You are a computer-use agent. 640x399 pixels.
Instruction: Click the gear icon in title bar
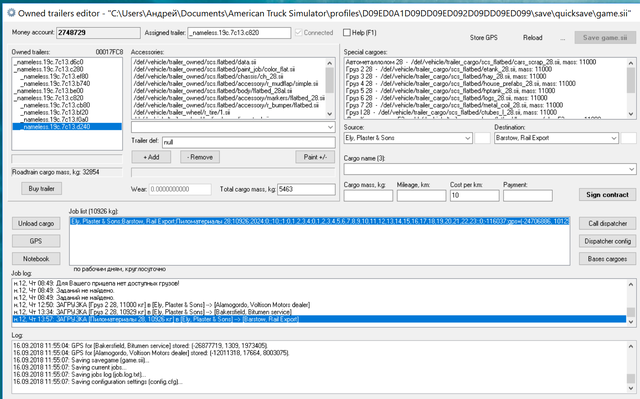[11, 13]
